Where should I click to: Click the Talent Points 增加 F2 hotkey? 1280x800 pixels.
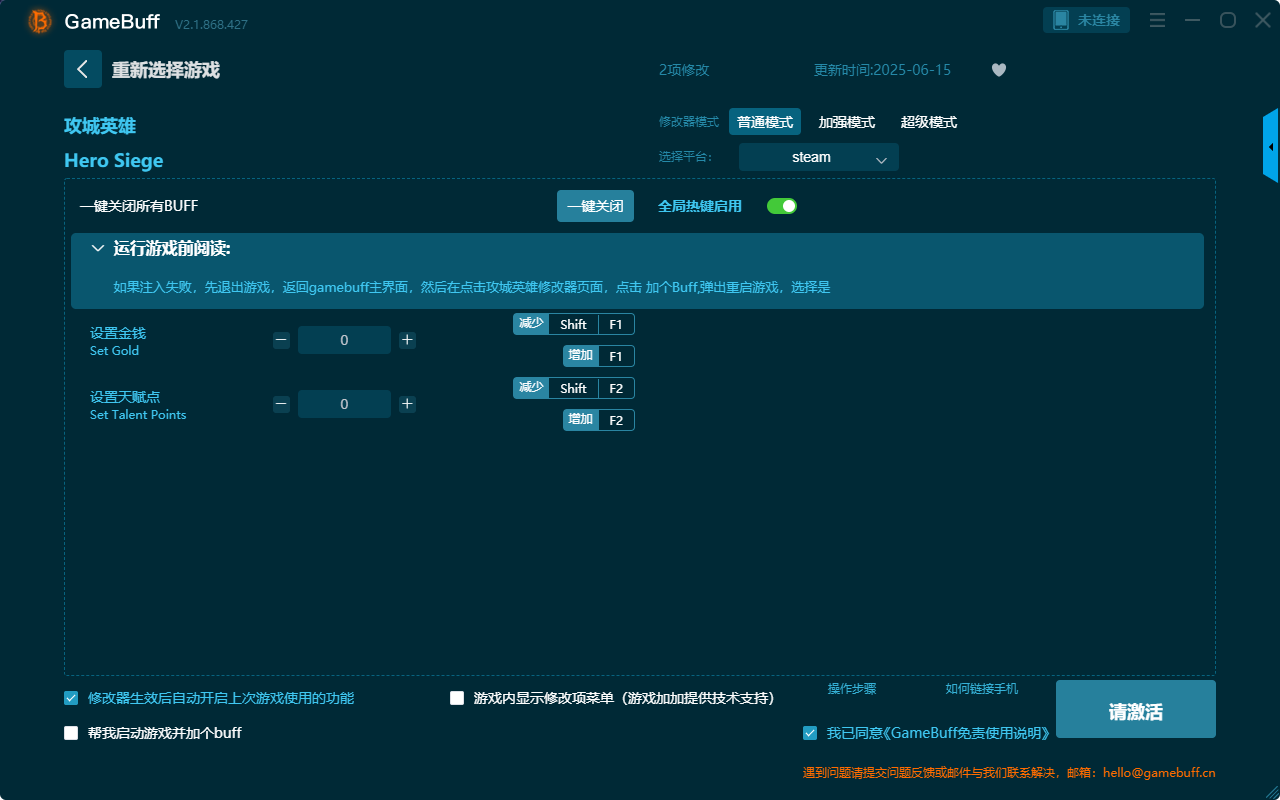click(599, 420)
